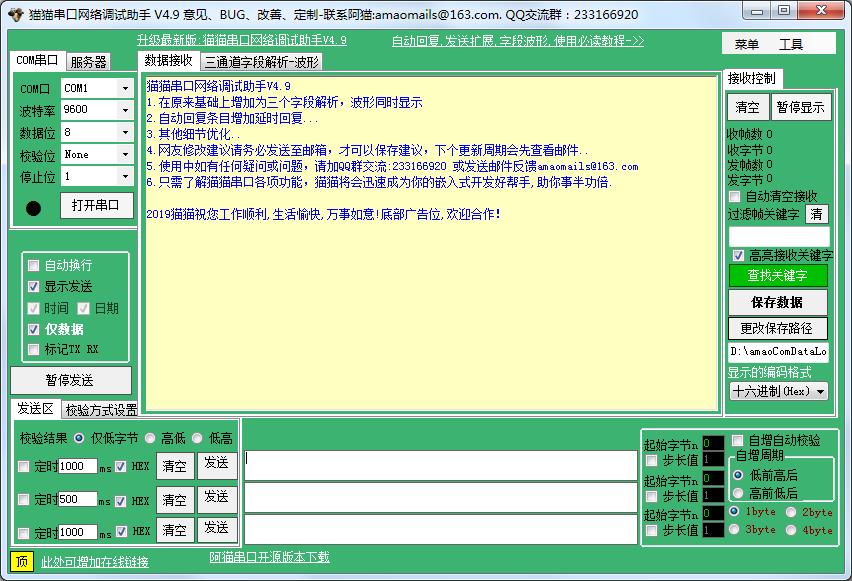
Task: Choose the 高前低后 radio button
Action: 738,493
